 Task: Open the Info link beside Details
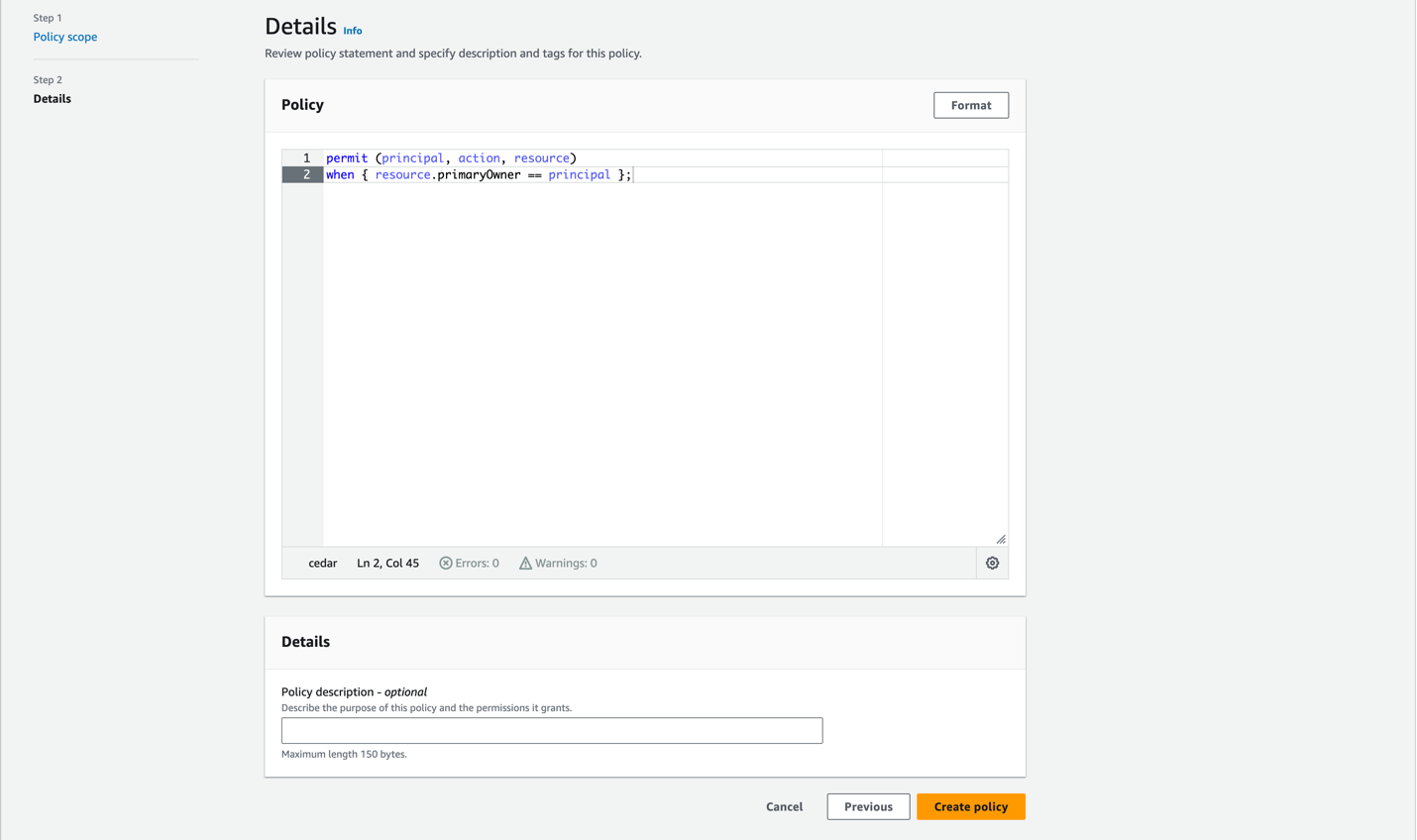(x=353, y=31)
